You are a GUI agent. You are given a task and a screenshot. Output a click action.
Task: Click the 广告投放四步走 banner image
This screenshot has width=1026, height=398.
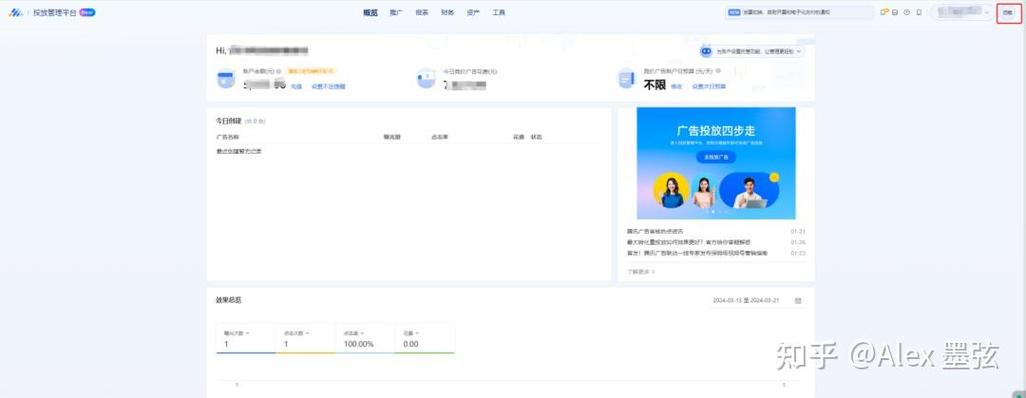point(716,163)
